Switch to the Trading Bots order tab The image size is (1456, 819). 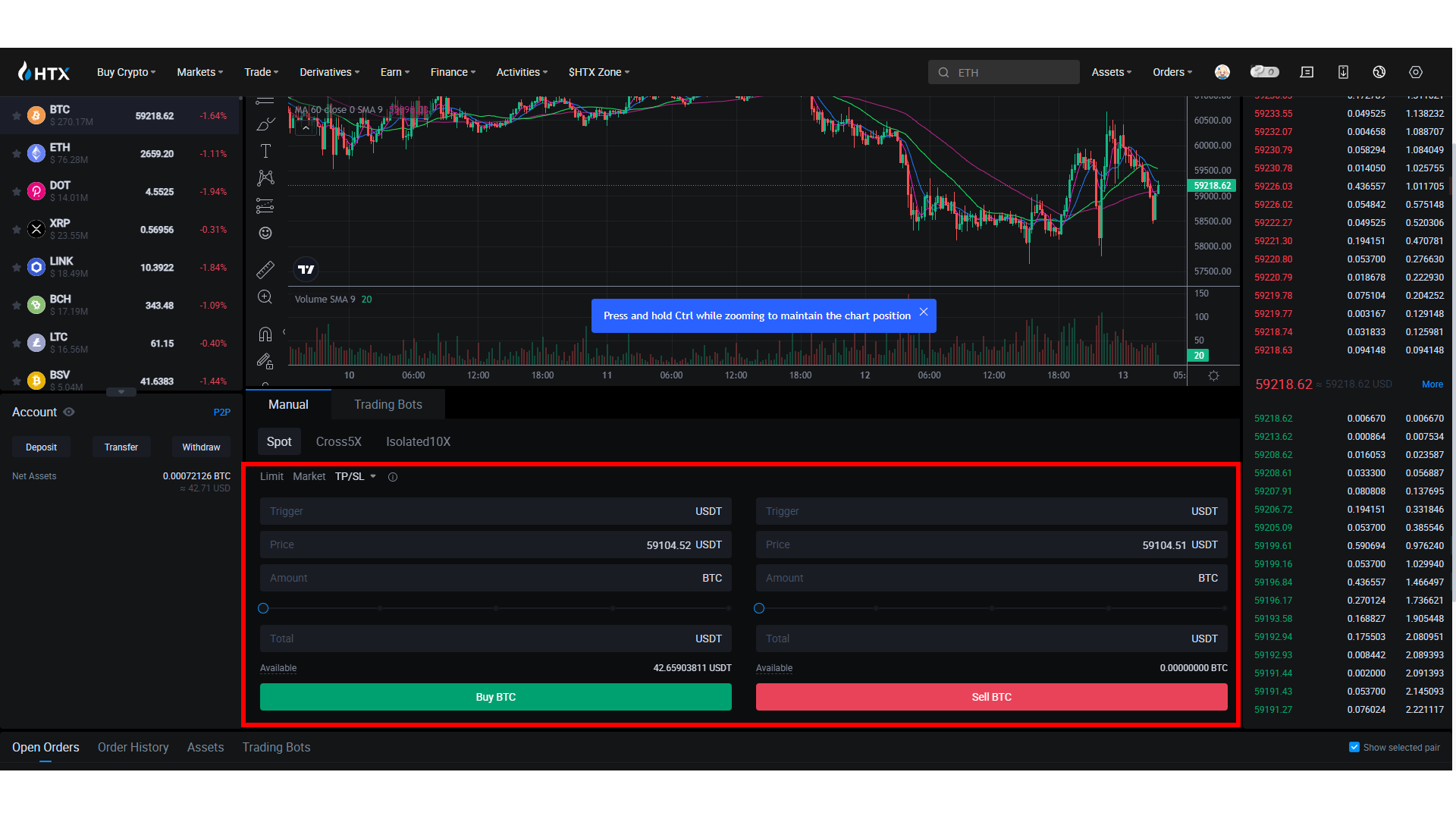[388, 404]
